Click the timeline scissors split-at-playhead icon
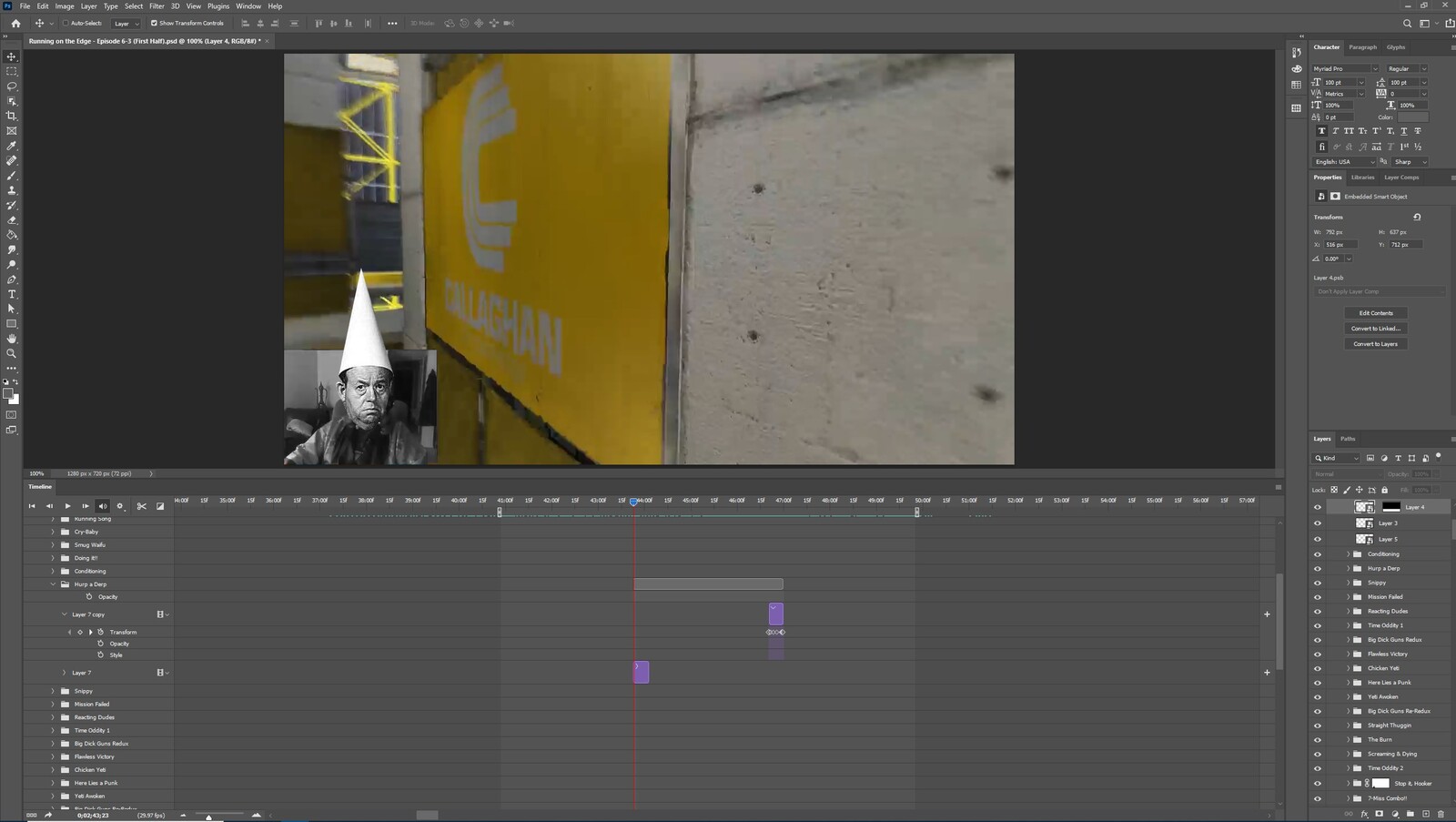This screenshot has height=822, width=1456. 141,506
